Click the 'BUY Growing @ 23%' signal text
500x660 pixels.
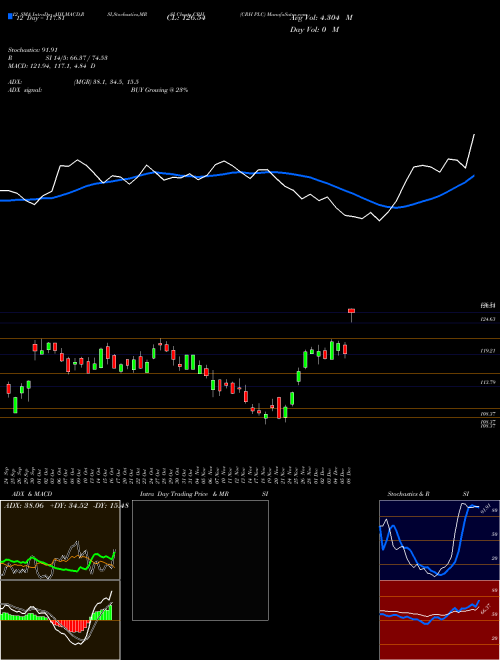(159, 90)
